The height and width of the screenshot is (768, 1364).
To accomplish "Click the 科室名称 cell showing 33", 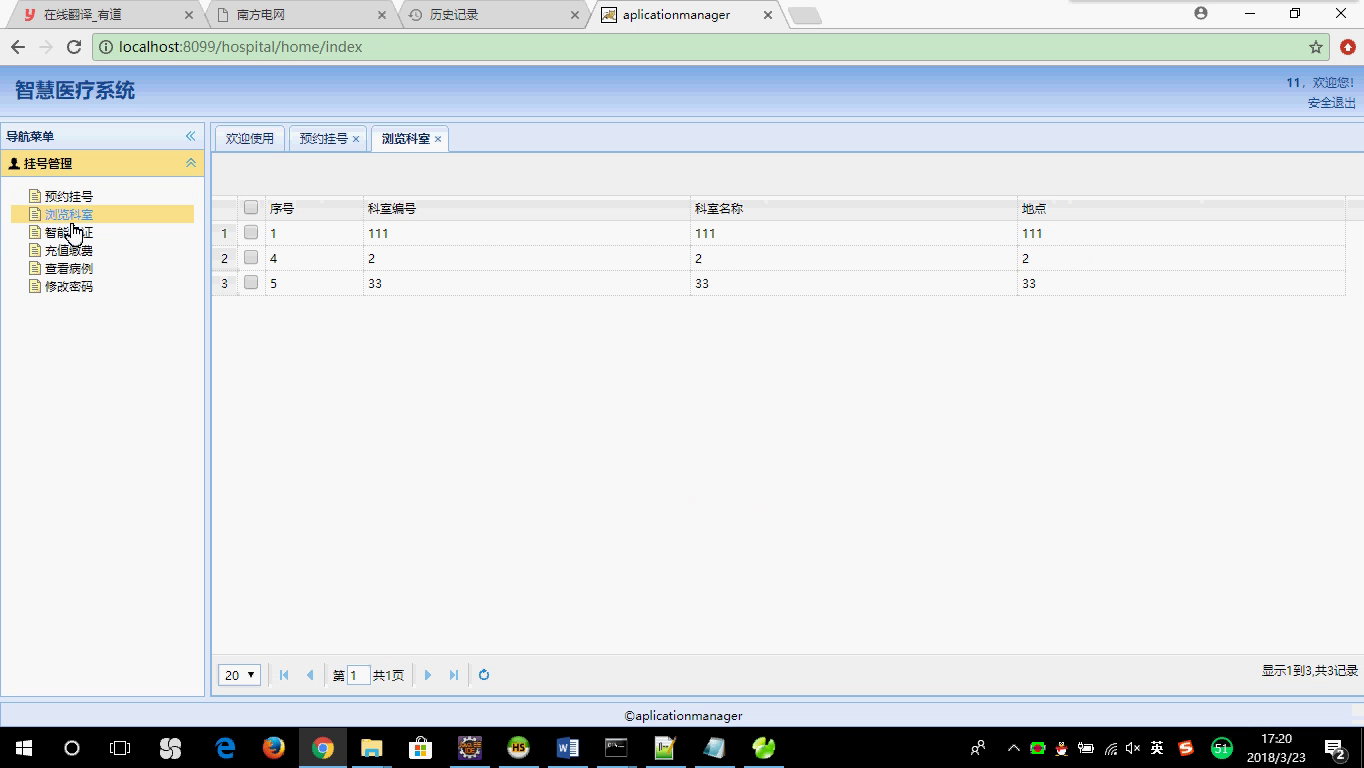I will click(x=854, y=283).
